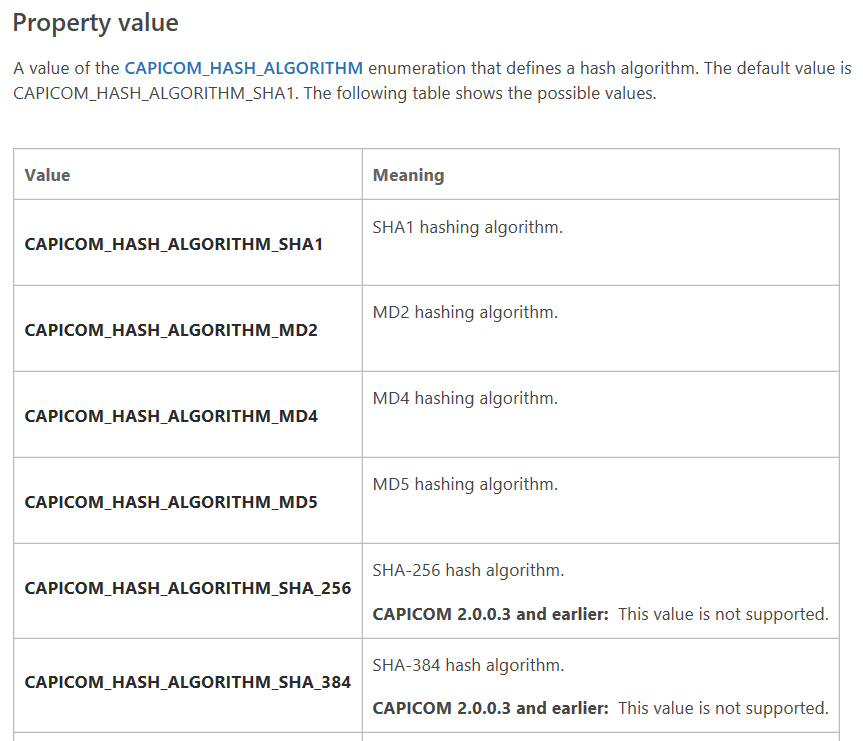
Task: Click the "MD2 hashing algorithm." description
Action: 465,312
